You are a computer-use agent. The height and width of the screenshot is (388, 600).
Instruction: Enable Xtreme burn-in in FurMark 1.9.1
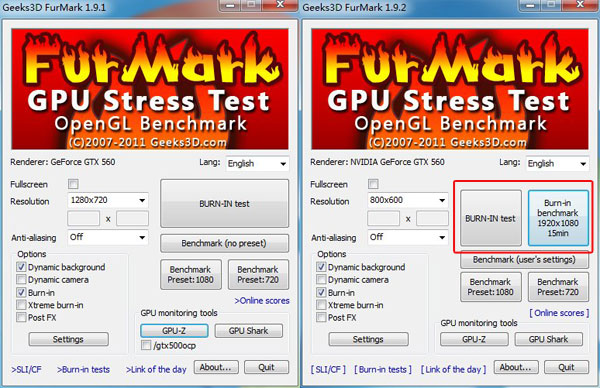(21, 305)
